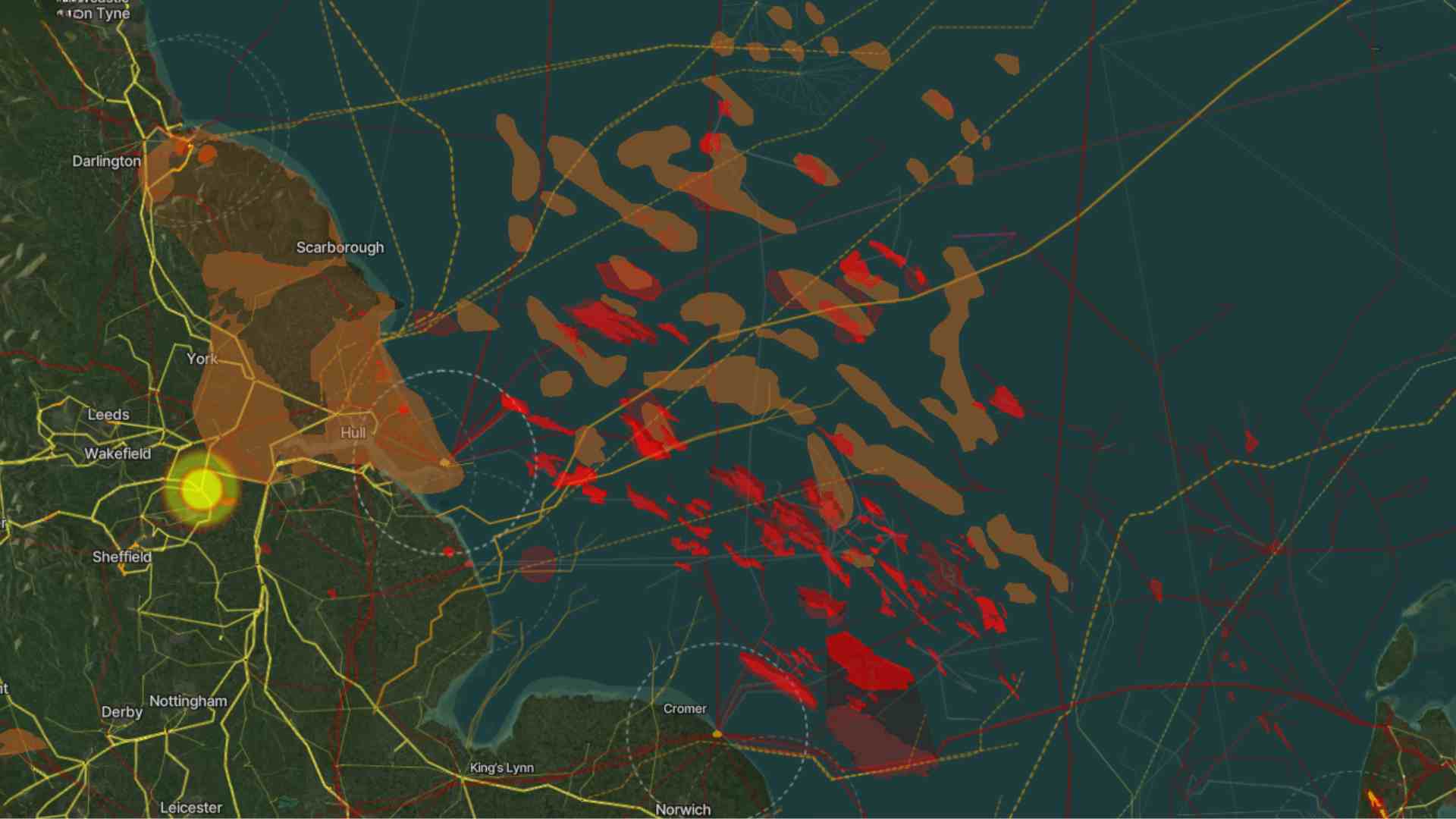Click the Sheffield city label
Viewport: 1456px width, 819px height.
(121, 557)
